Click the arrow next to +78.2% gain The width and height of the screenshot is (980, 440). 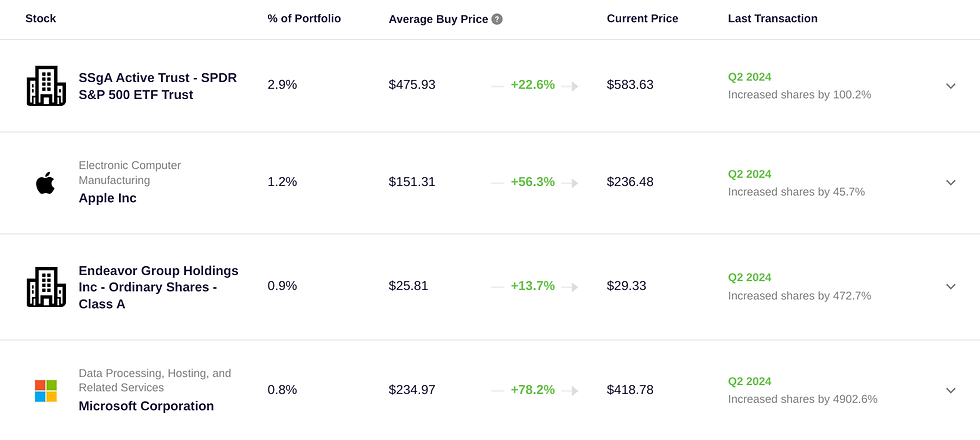(x=570, y=391)
